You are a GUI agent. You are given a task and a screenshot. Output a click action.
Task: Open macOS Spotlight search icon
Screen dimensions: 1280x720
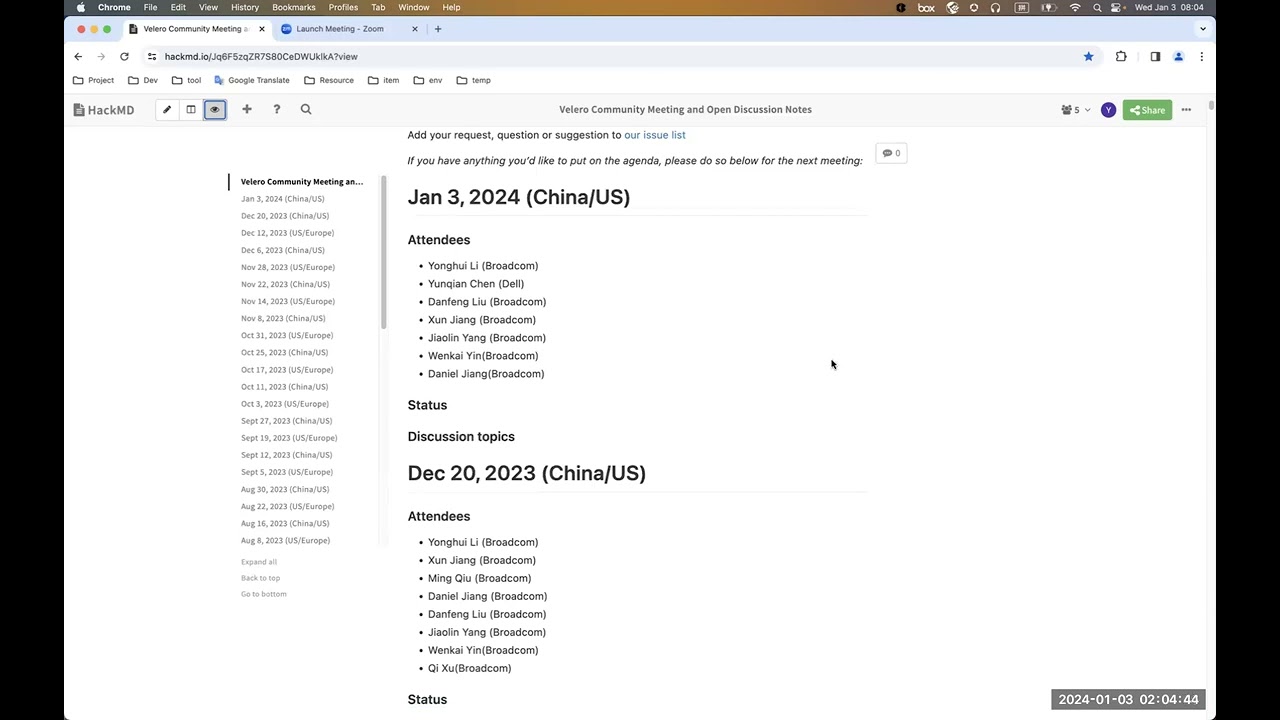tap(1097, 7)
